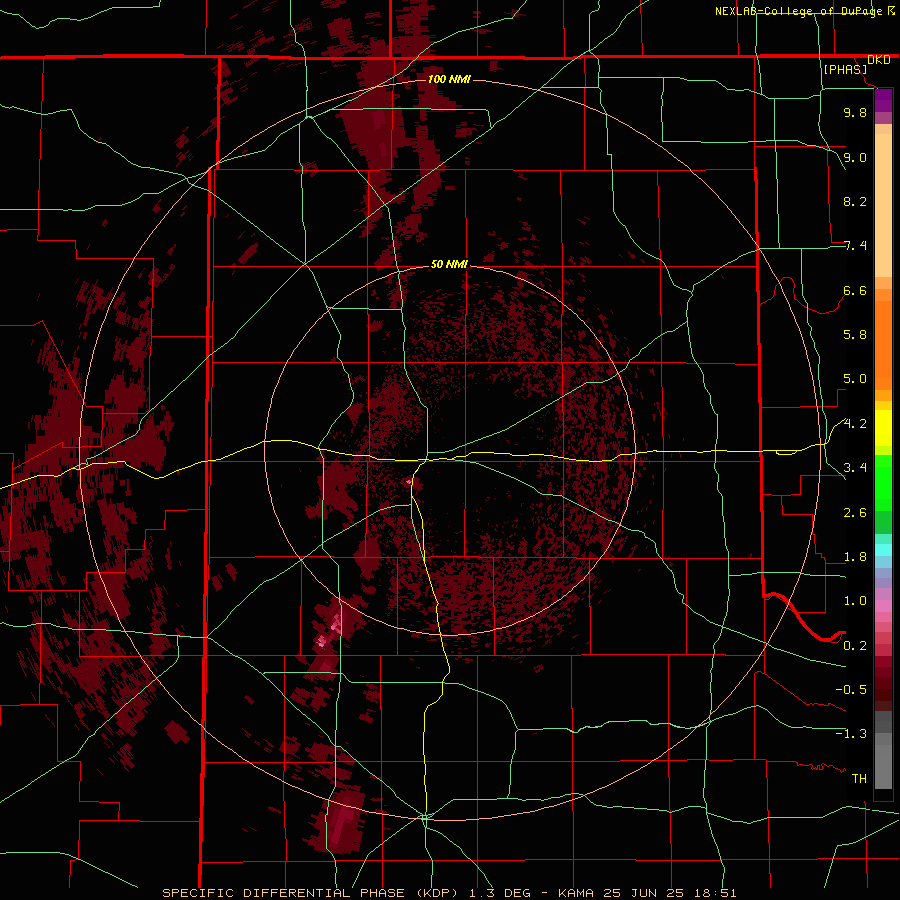The image size is (900, 900).
Task: Click the 5.0 value on the scale
Action: pyautogui.click(x=855, y=379)
